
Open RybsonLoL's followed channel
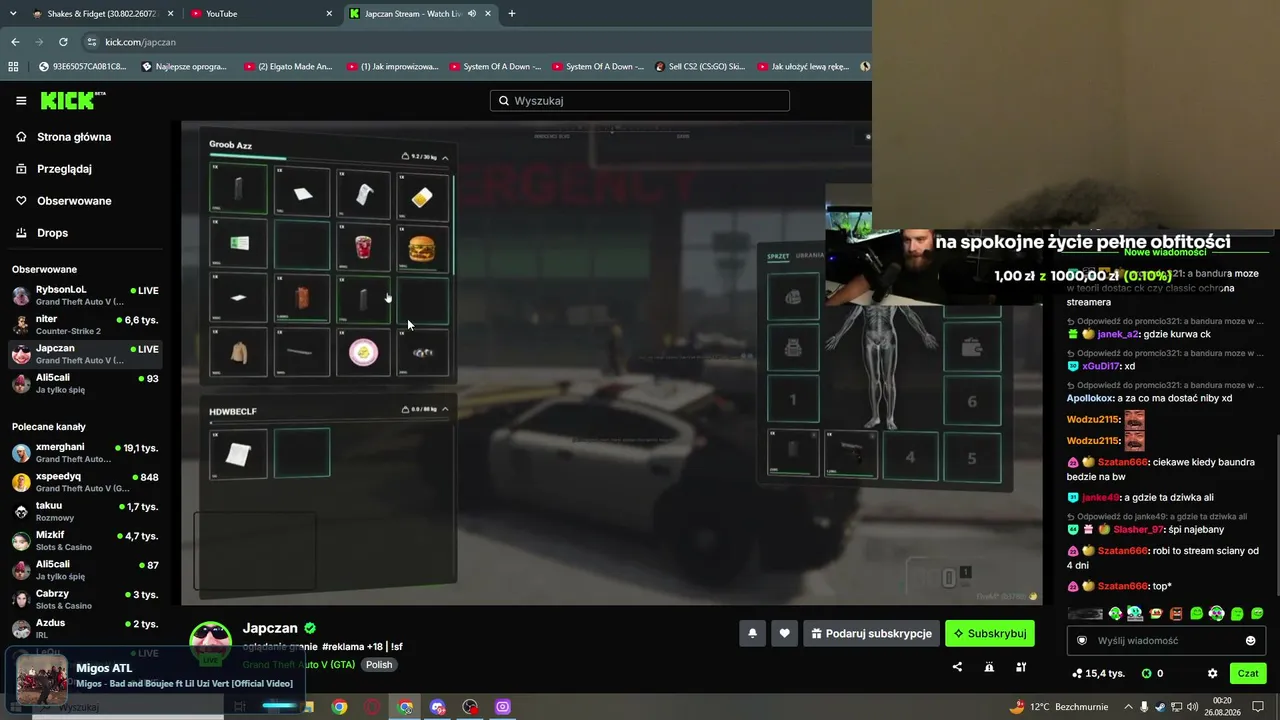(x=85, y=296)
